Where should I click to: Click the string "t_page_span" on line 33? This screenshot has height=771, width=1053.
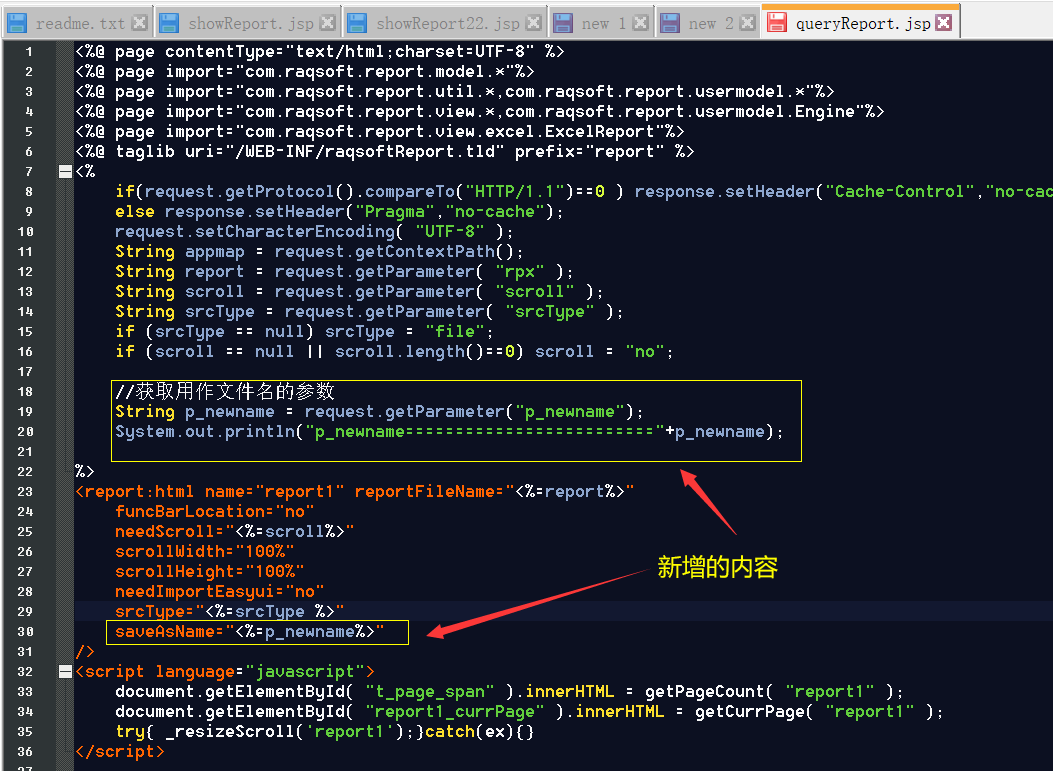[x=430, y=692]
